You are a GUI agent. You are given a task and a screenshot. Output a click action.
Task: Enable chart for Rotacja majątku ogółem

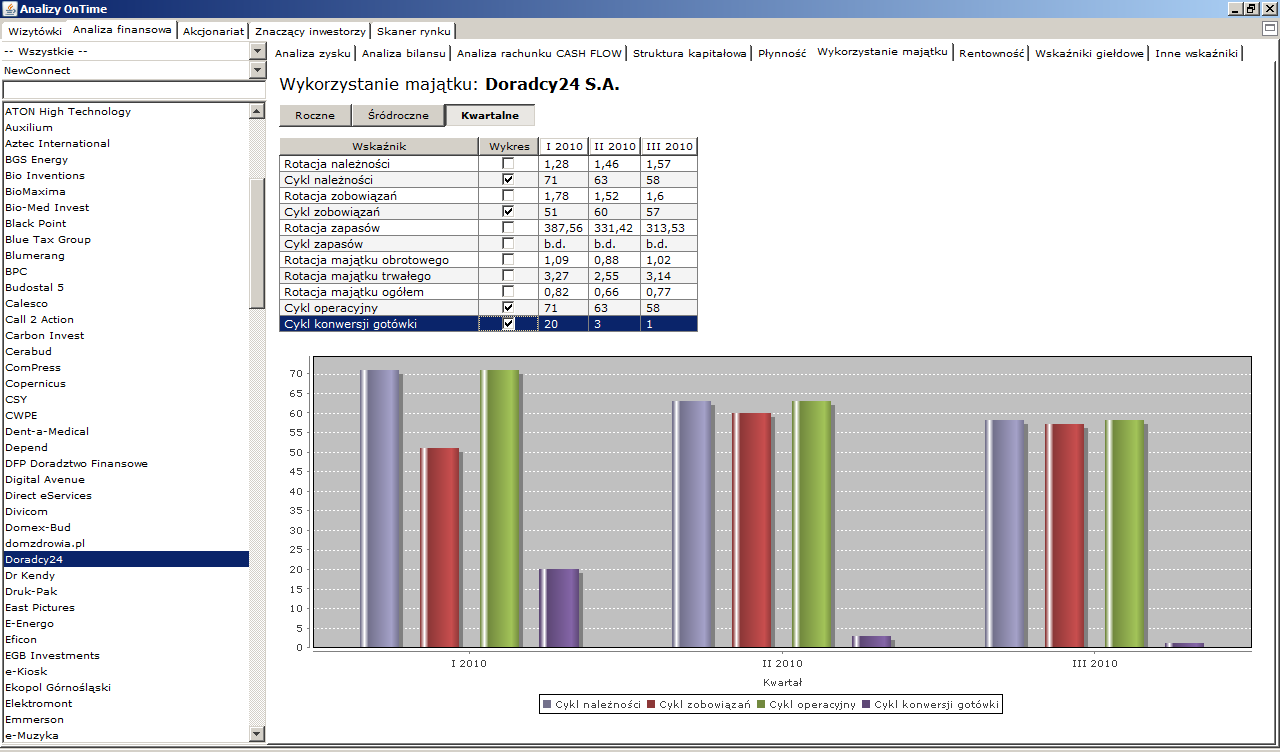pyautogui.click(x=508, y=292)
